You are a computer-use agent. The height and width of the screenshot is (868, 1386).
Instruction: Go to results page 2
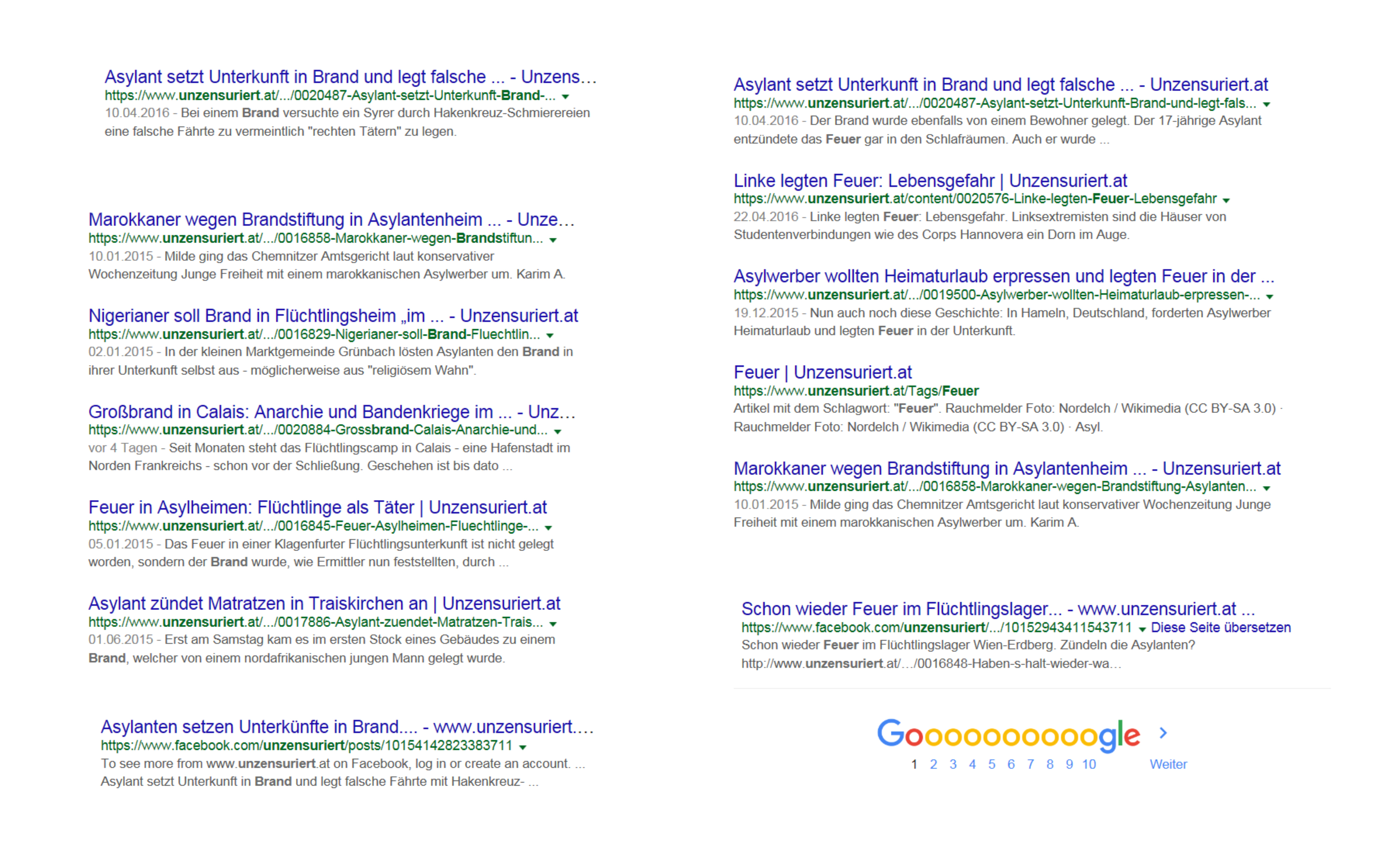point(933,764)
